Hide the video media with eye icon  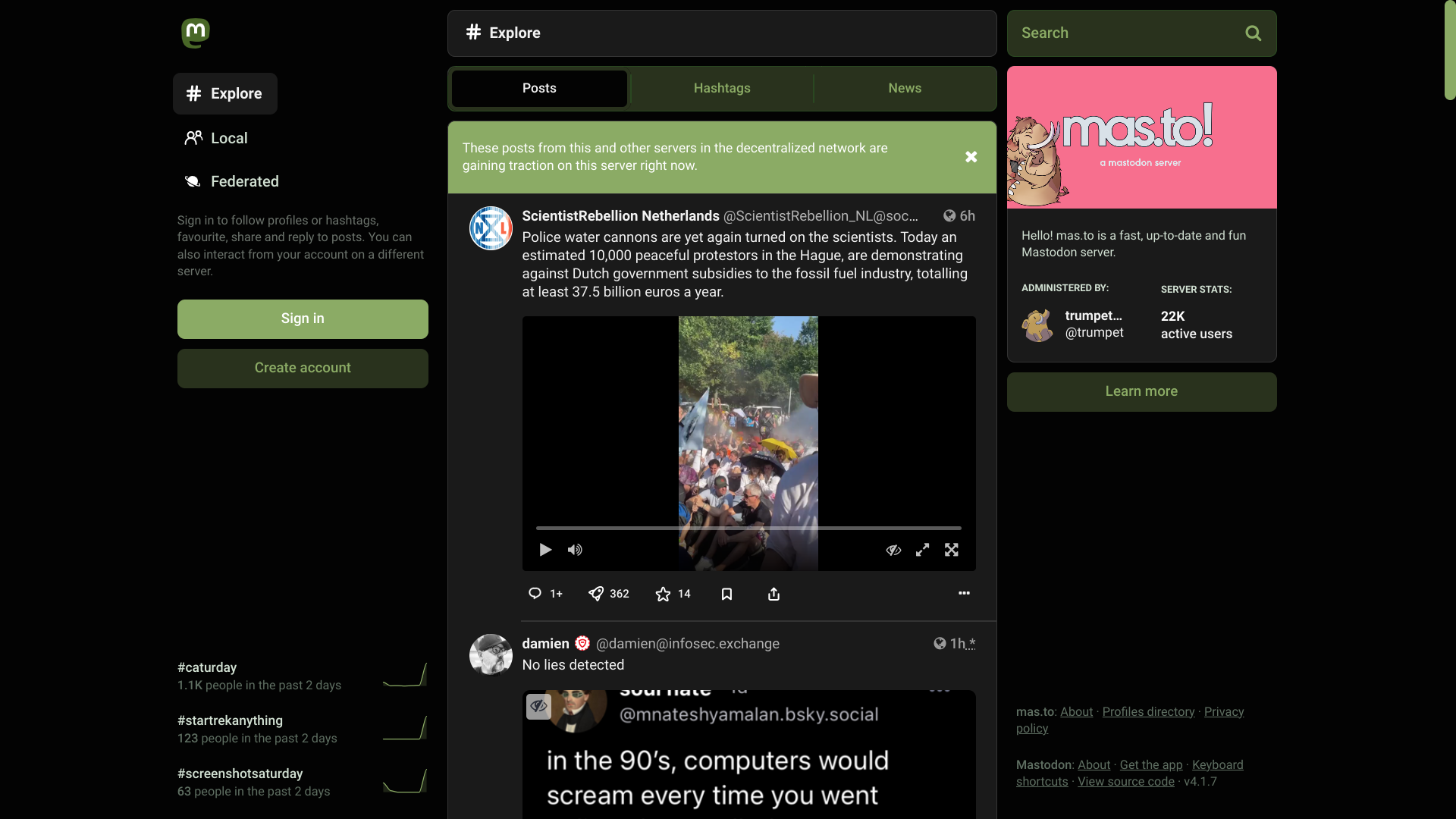[x=893, y=550]
